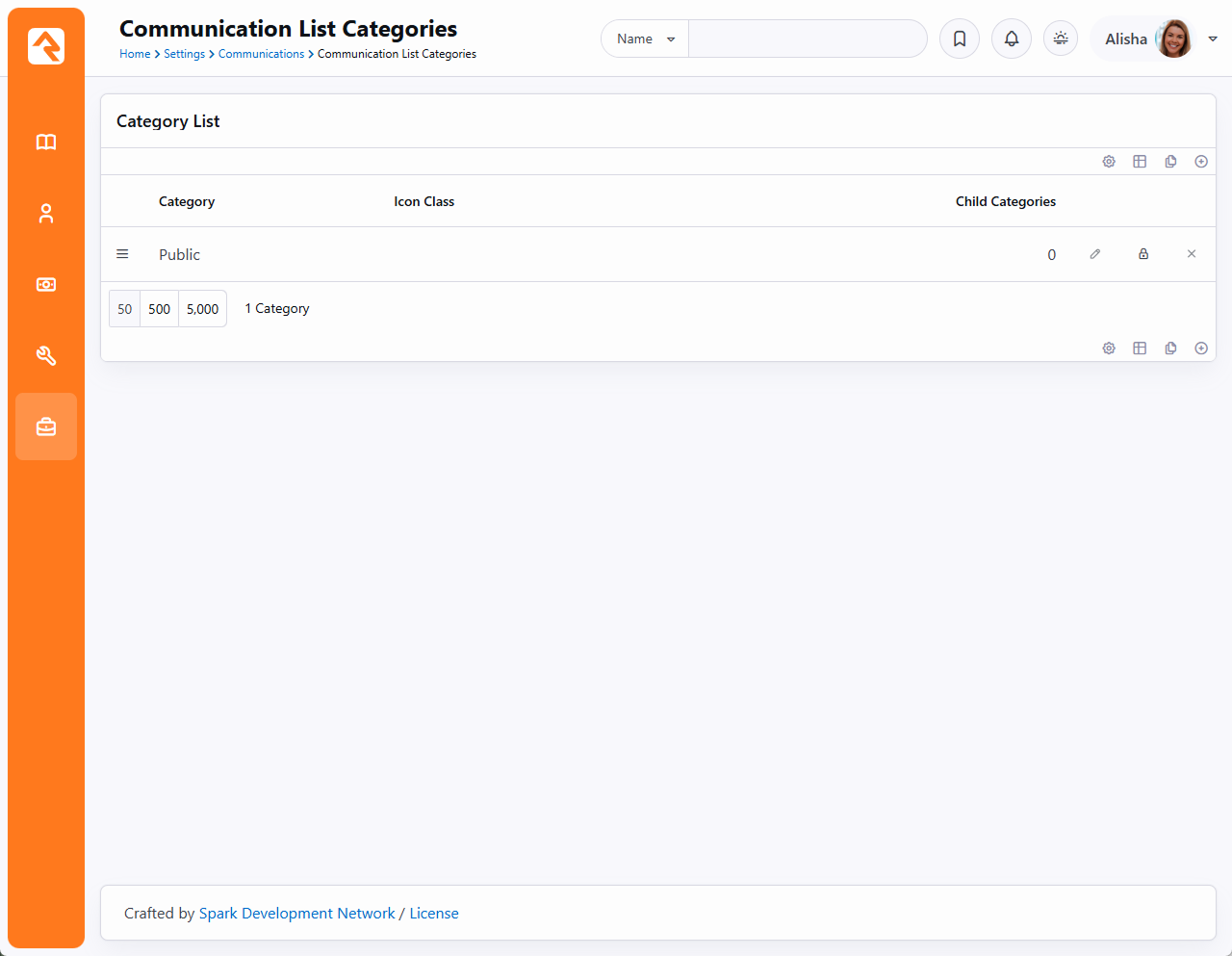Go to Communications breadcrumb link
This screenshot has width=1232, height=956.
click(x=261, y=54)
